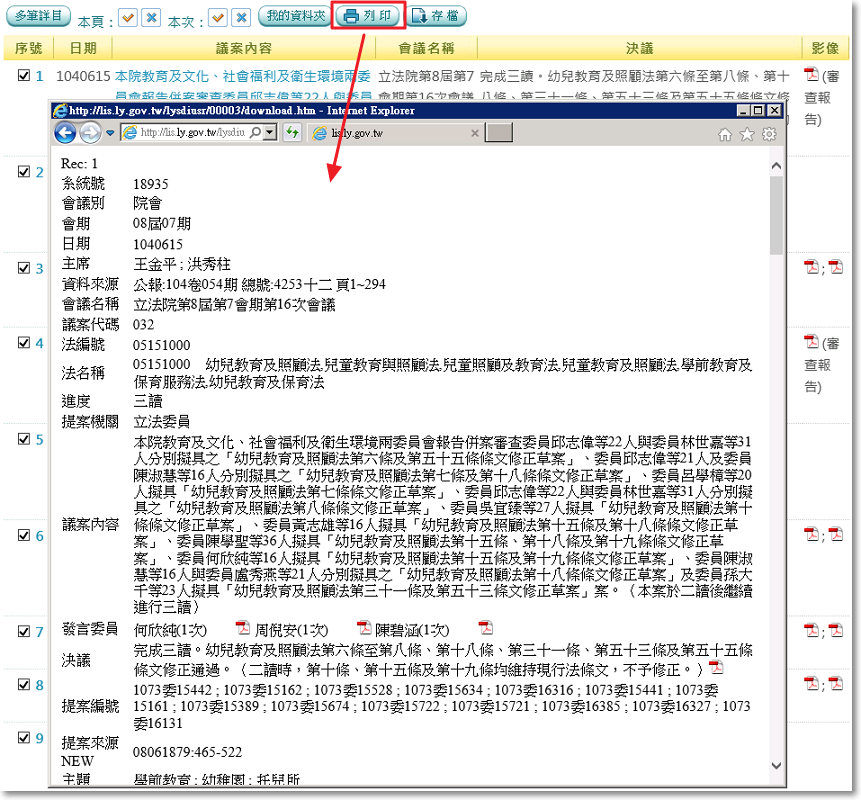Viewport: 861px width, 800px height.
Task: Select all for 本次 with check icon
Action: click(217, 18)
